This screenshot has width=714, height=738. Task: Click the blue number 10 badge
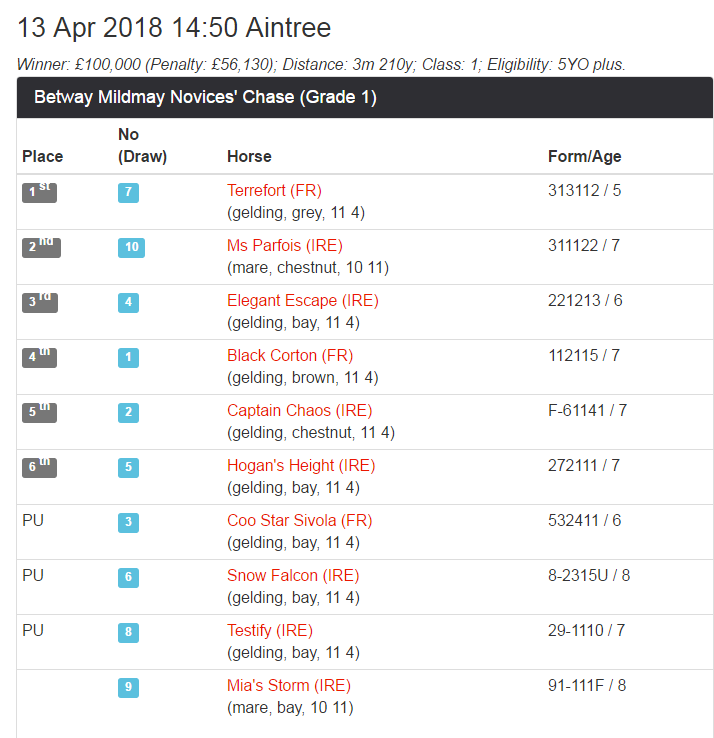132,247
